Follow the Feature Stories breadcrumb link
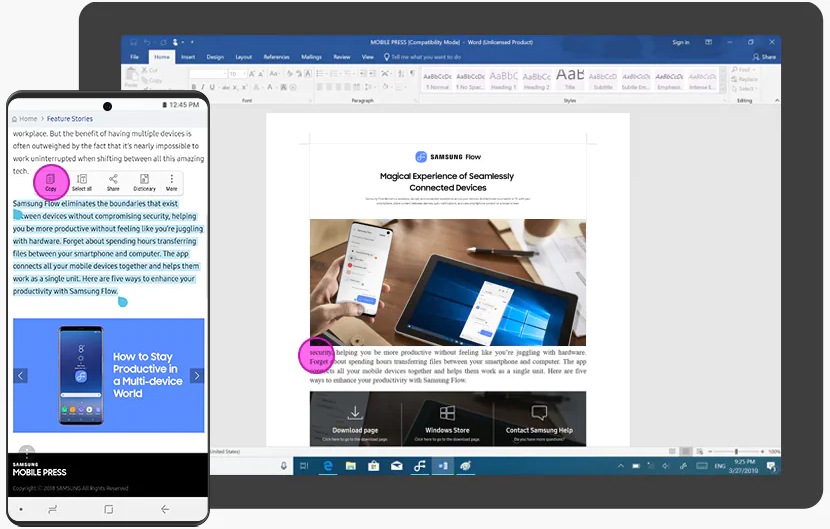This screenshot has height=529, width=830. pyautogui.click(x=70, y=119)
